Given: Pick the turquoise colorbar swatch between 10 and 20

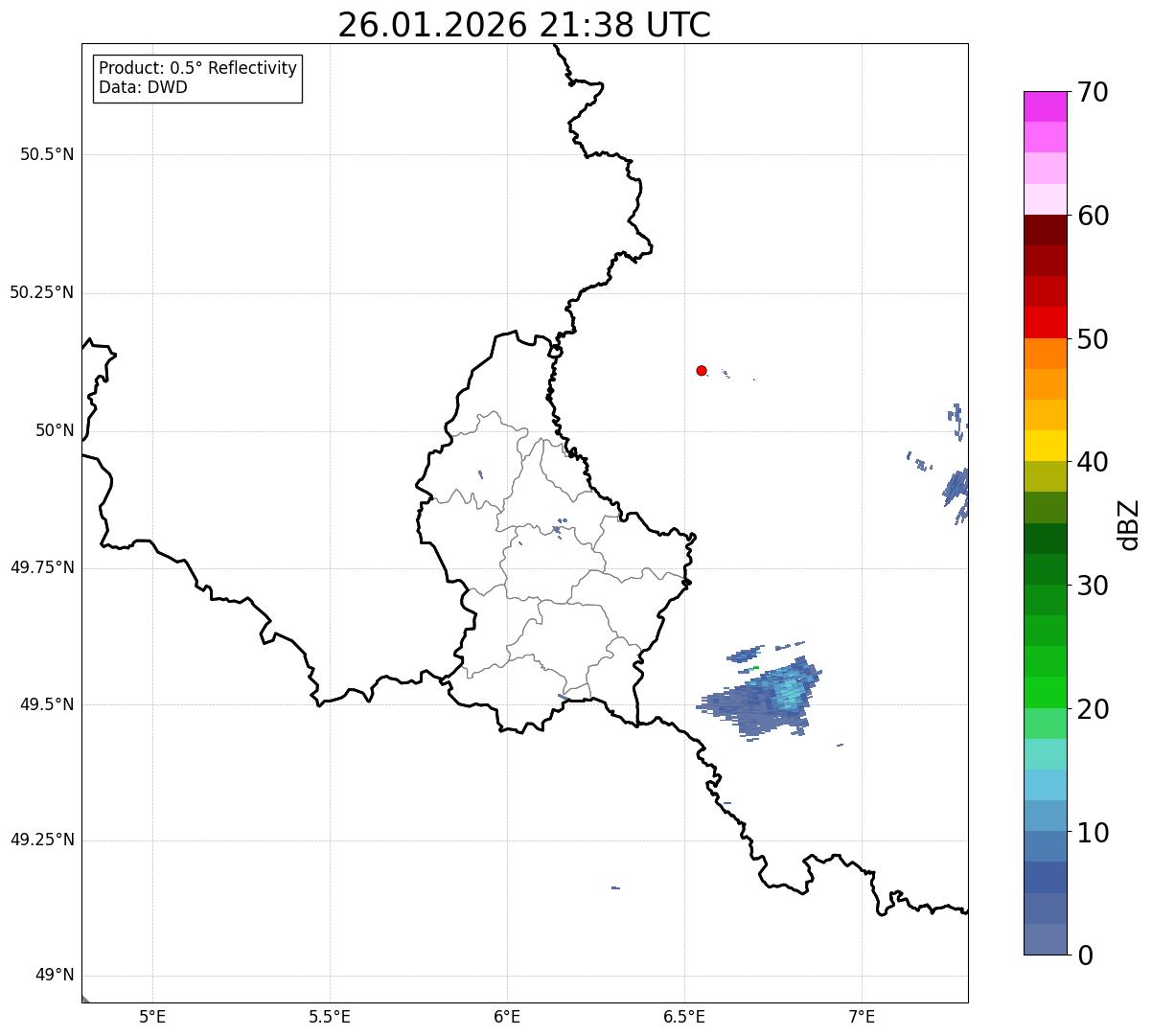Looking at the screenshot, I should (x=1045, y=754).
